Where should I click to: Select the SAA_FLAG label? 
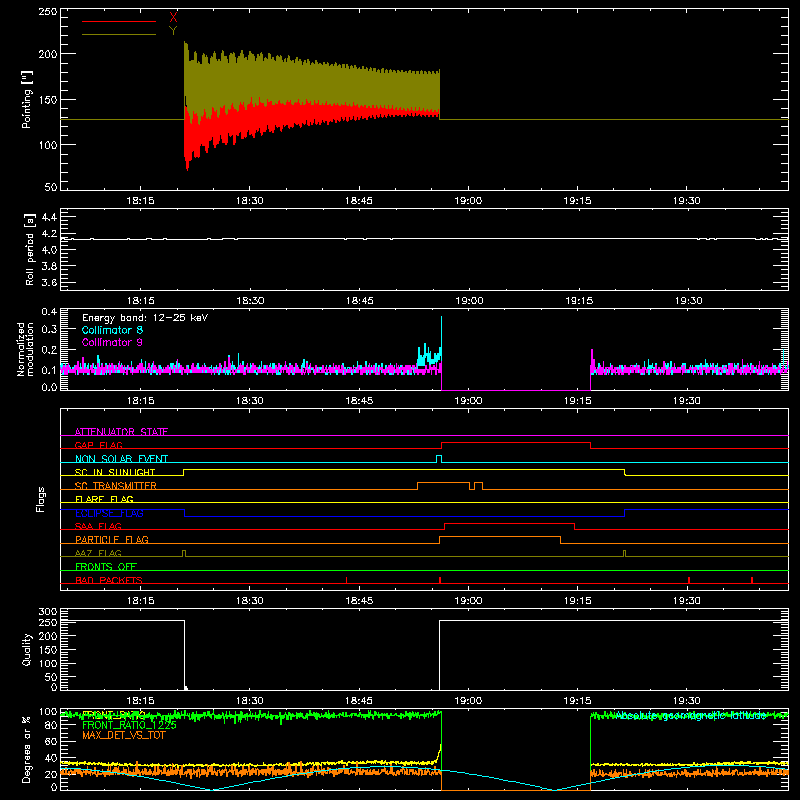[98, 526]
